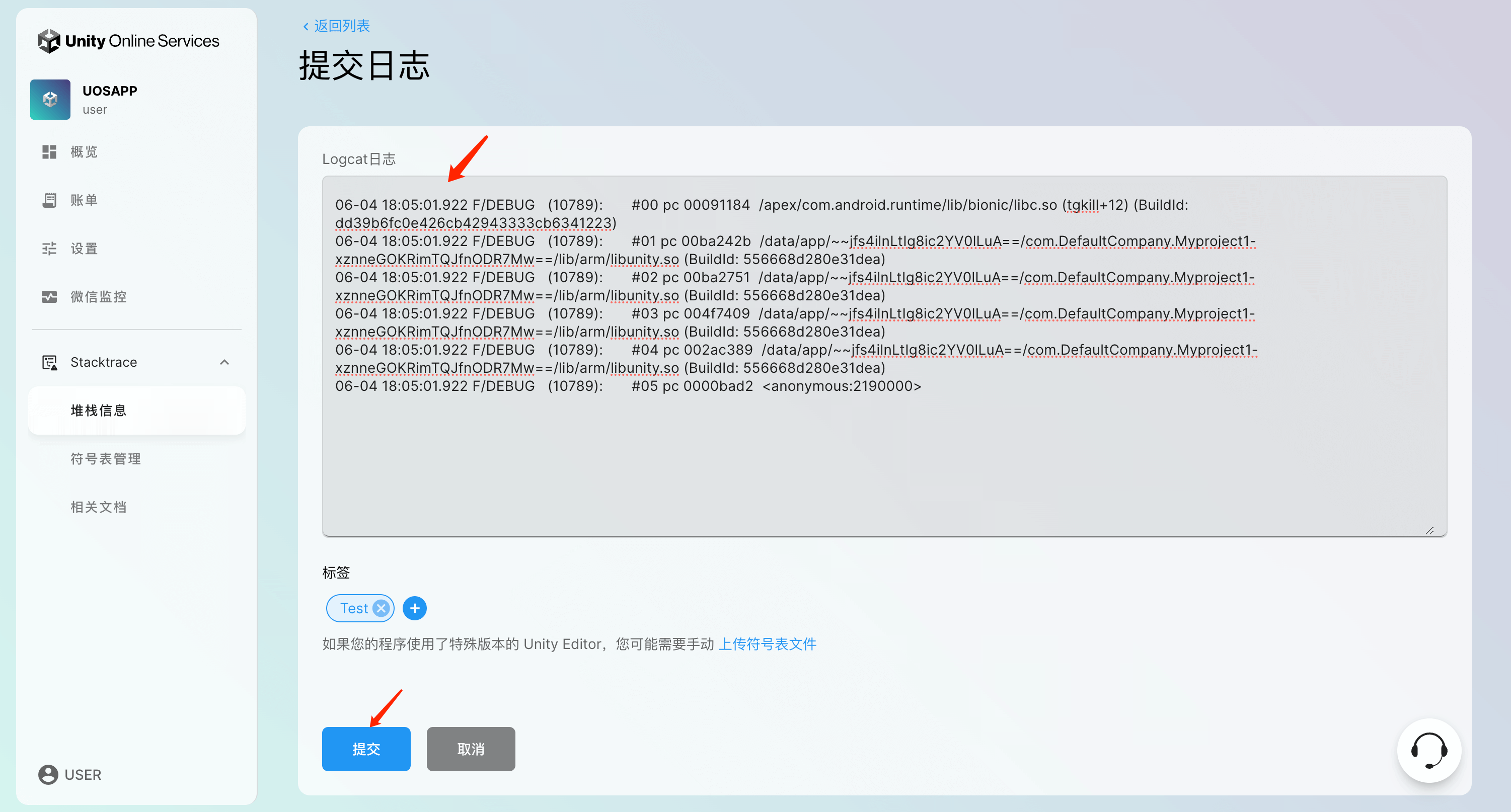Collapse the Stacktrace menu chevron
Viewport: 1511px width, 812px height.
224,362
